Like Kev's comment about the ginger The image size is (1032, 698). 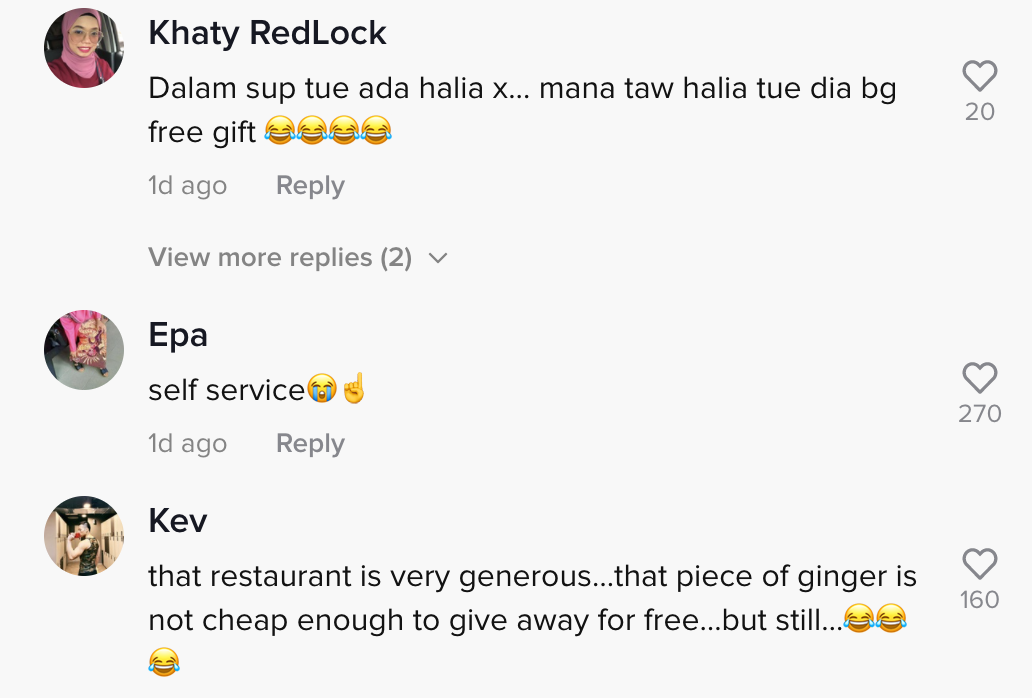(x=979, y=564)
